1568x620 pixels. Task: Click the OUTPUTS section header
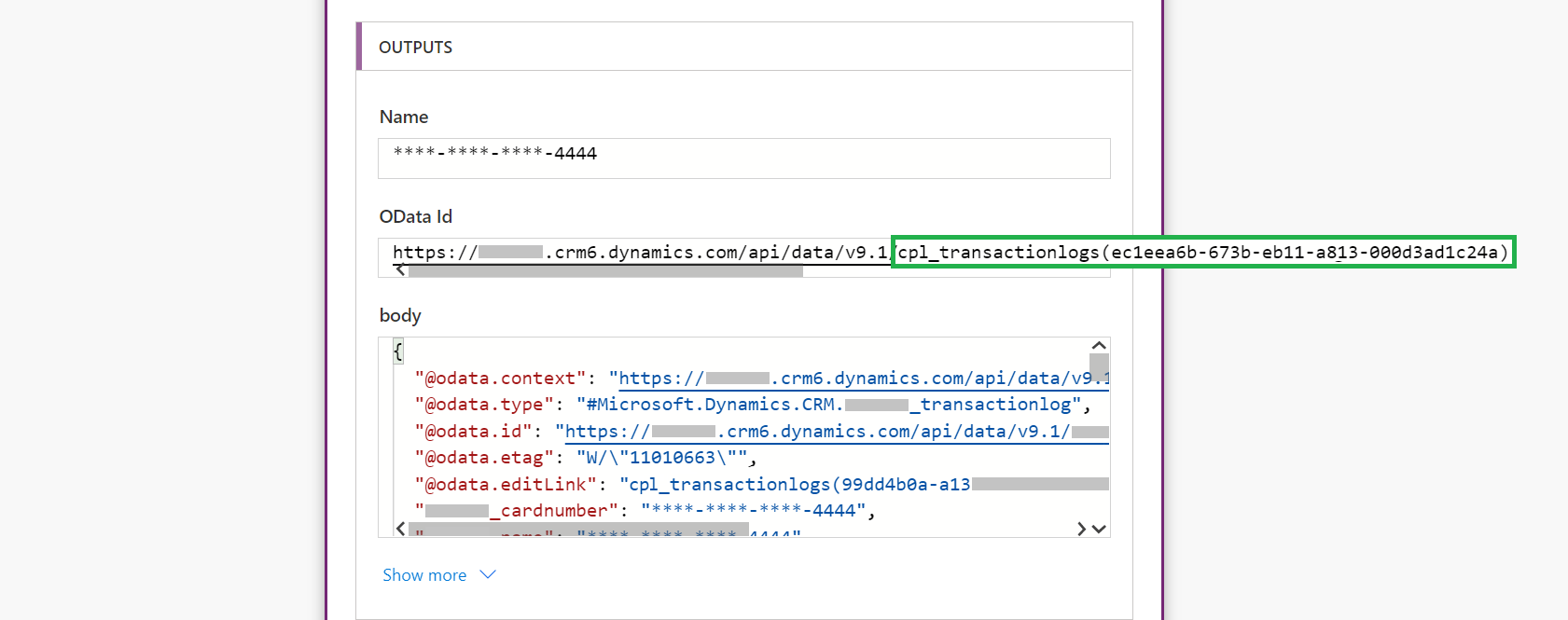point(416,48)
